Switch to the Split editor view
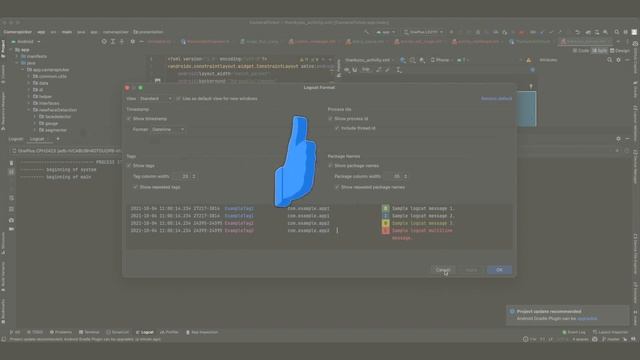Viewport: 640px width, 360px height. (600, 51)
